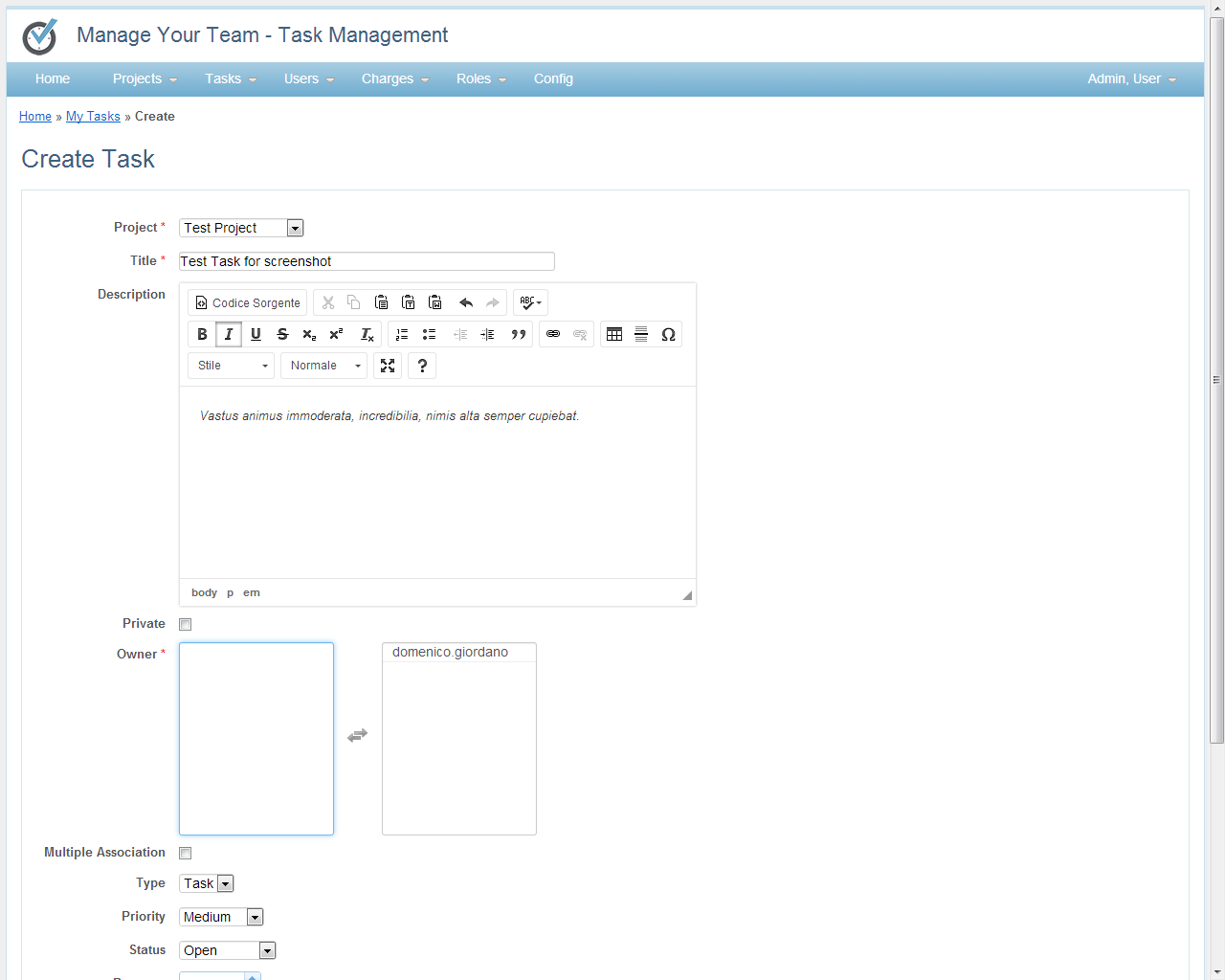Follow the My Tasks breadcrumb link
1225x980 pixels.
pyautogui.click(x=93, y=116)
